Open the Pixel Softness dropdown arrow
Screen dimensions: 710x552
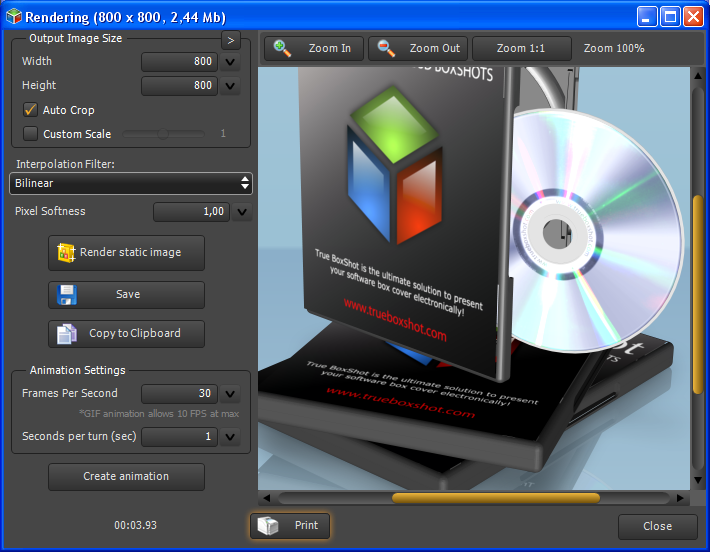241,212
